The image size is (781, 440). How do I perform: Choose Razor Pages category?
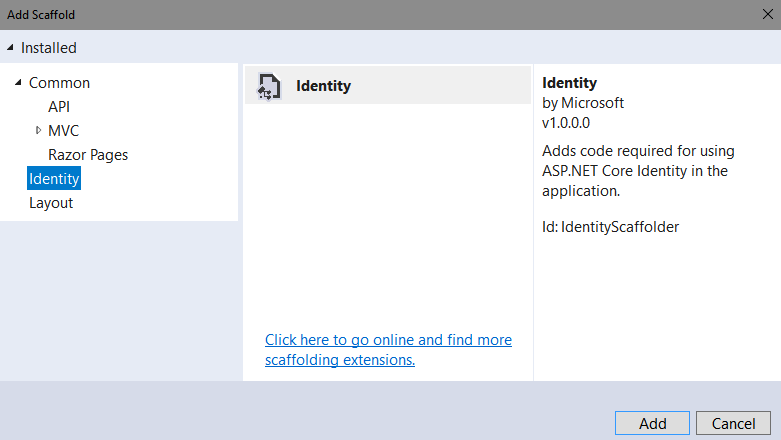(x=88, y=155)
